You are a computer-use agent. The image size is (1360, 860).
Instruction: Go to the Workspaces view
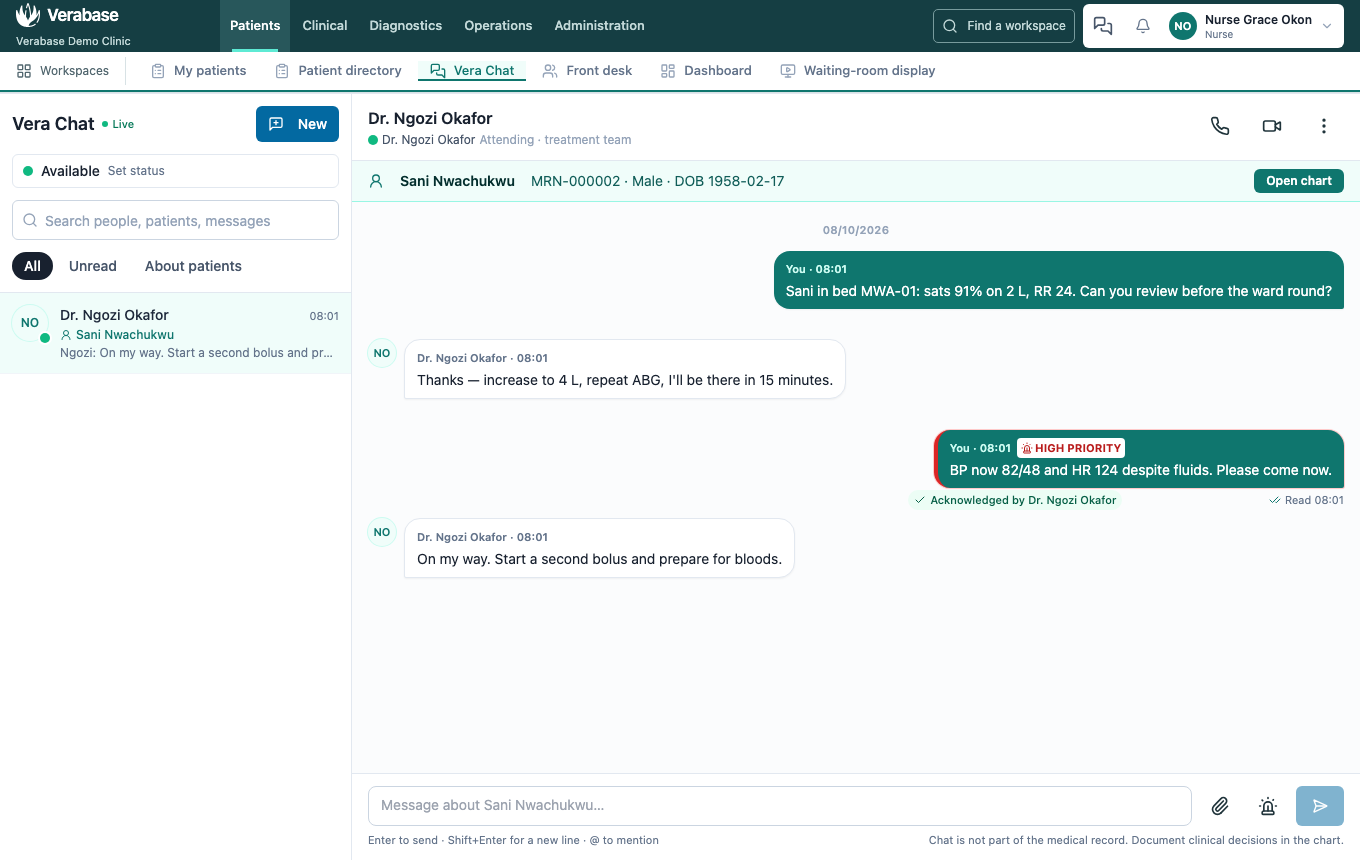click(63, 71)
